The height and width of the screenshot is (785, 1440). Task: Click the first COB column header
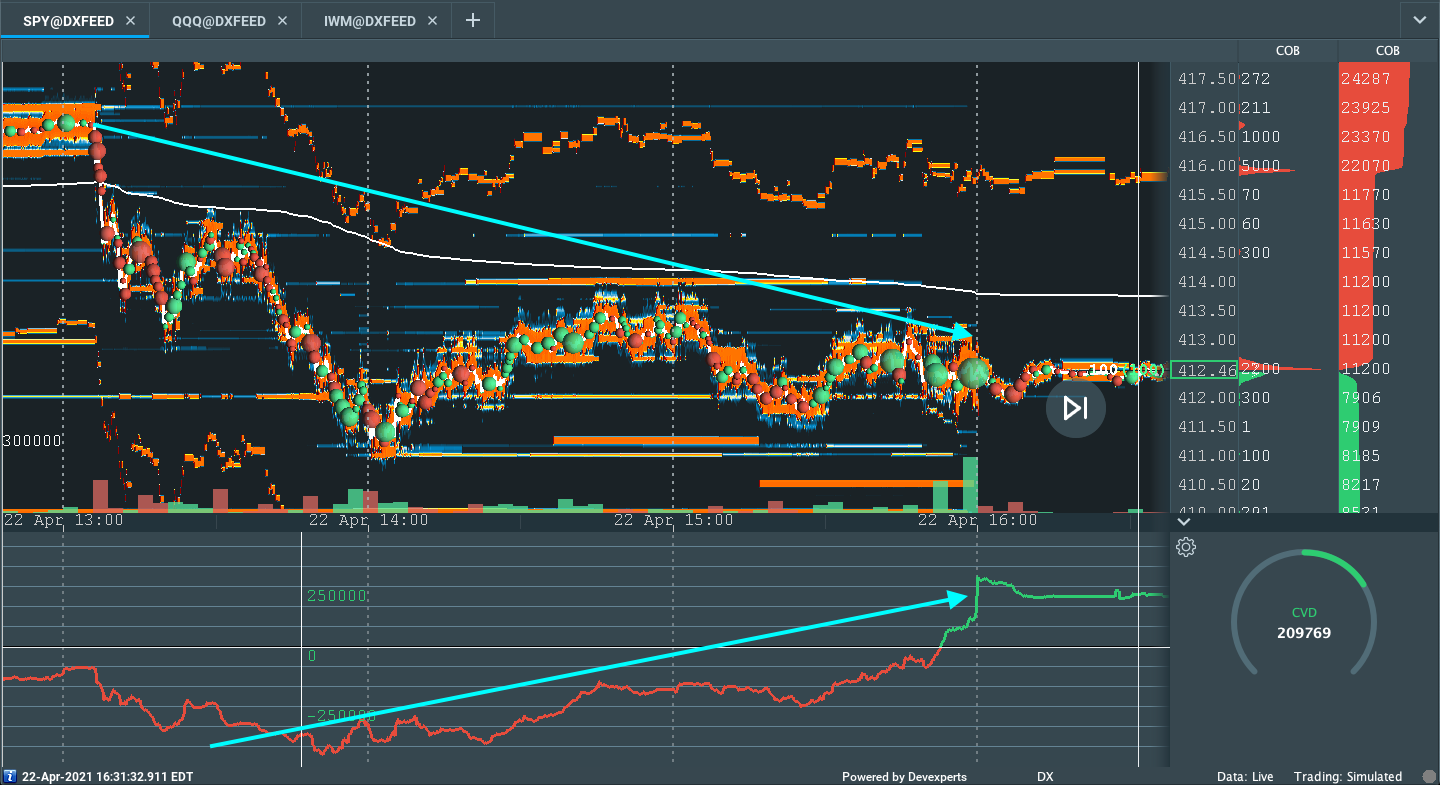tap(1288, 51)
